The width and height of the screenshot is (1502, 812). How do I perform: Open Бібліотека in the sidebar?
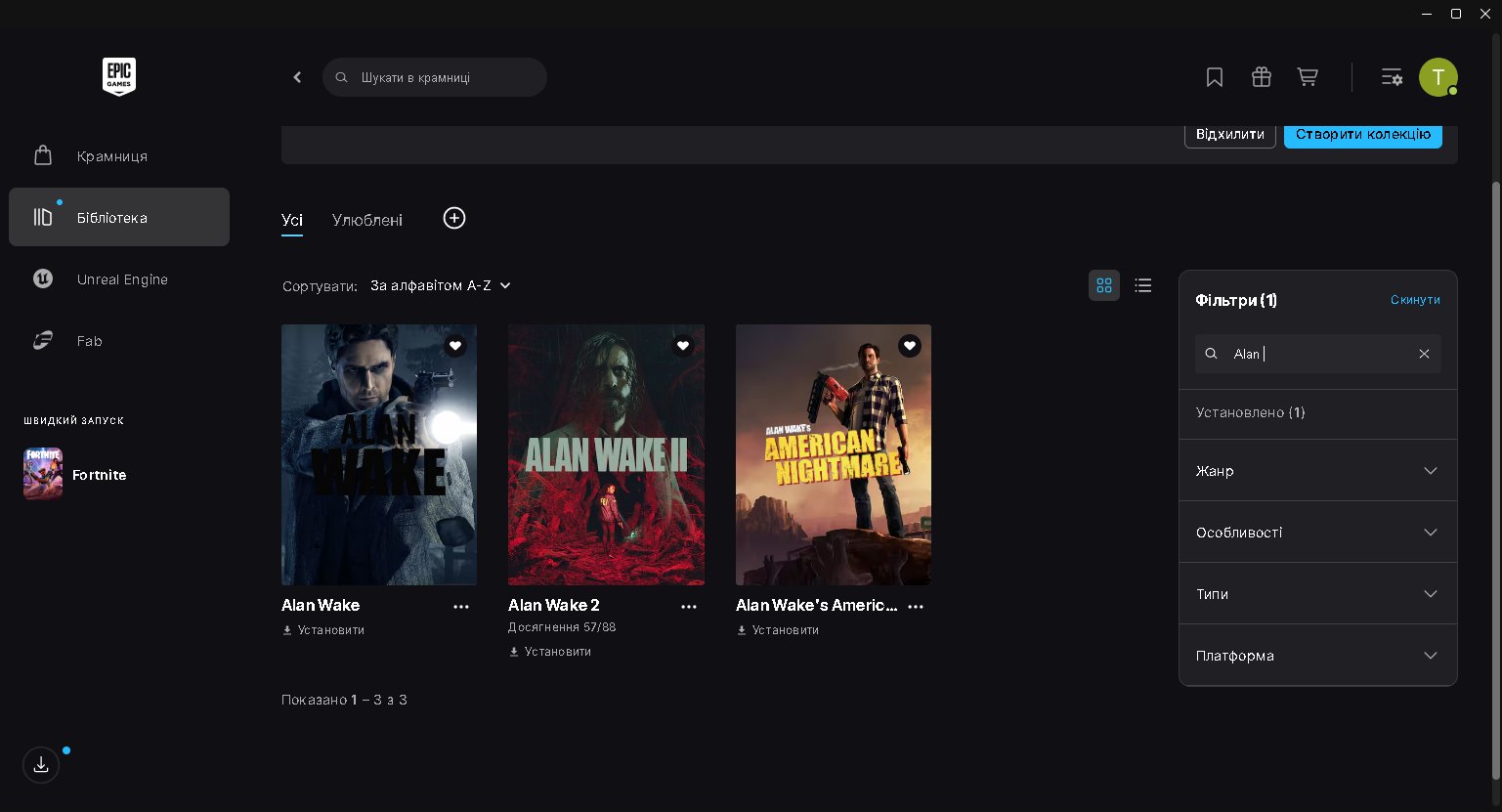coord(119,217)
